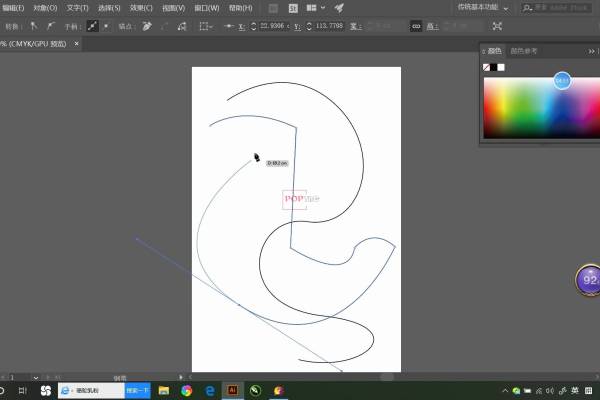Image resolution: width=600 pixels, height=400 pixels.
Task: Open Microsoft Edge from taskbar
Action: (210, 390)
